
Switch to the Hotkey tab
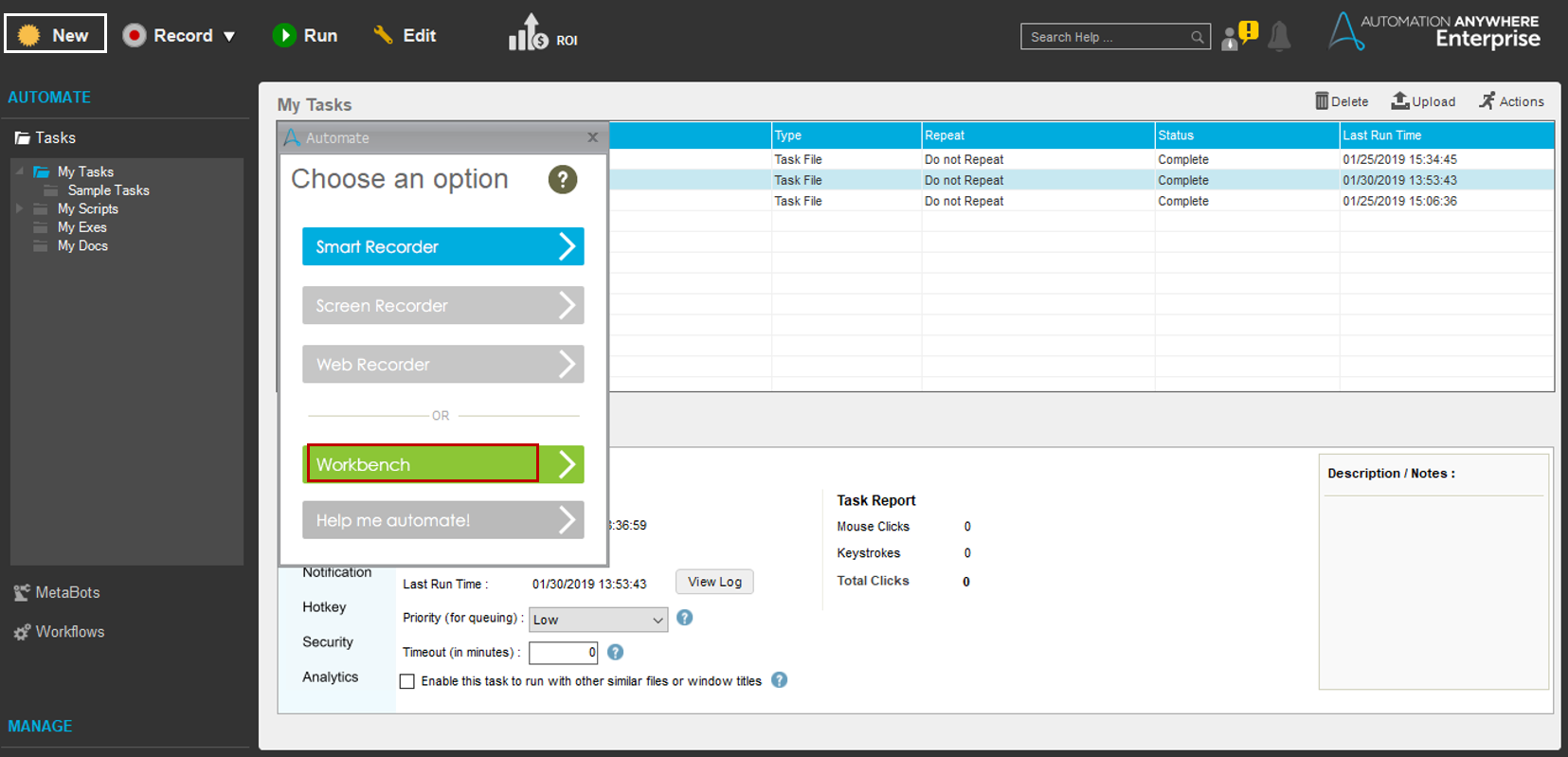[324, 607]
